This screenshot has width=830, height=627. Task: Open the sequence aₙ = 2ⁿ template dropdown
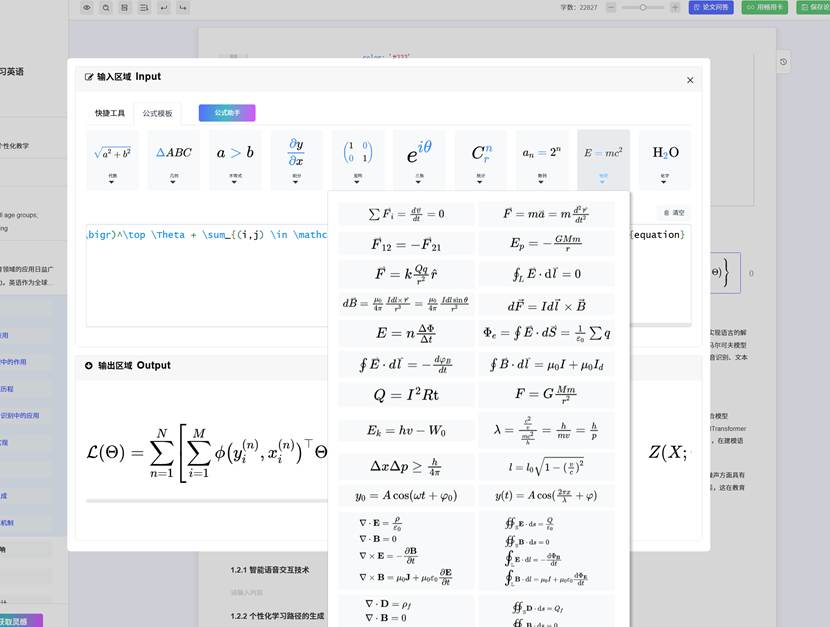click(x=542, y=160)
